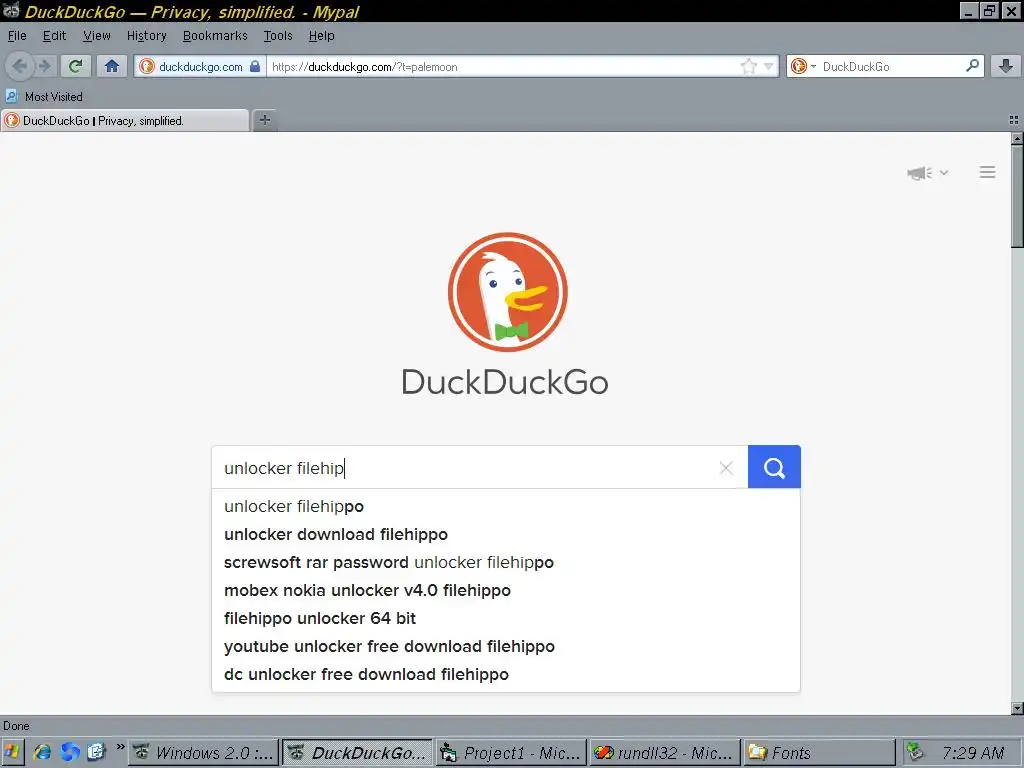1024x768 pixels.
Task: Switch to the Project1 taskbar window
Action: coord(511,753)
